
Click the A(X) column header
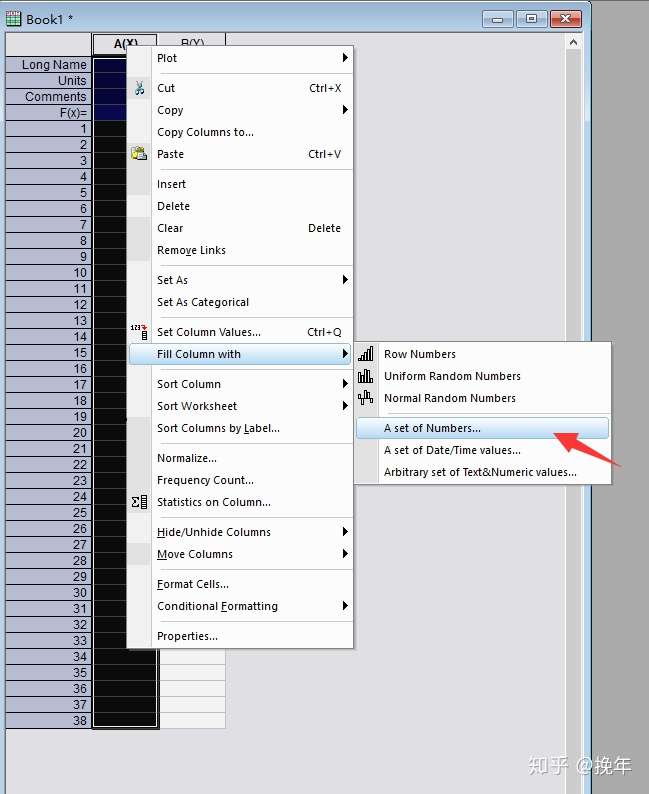(125, 44)
